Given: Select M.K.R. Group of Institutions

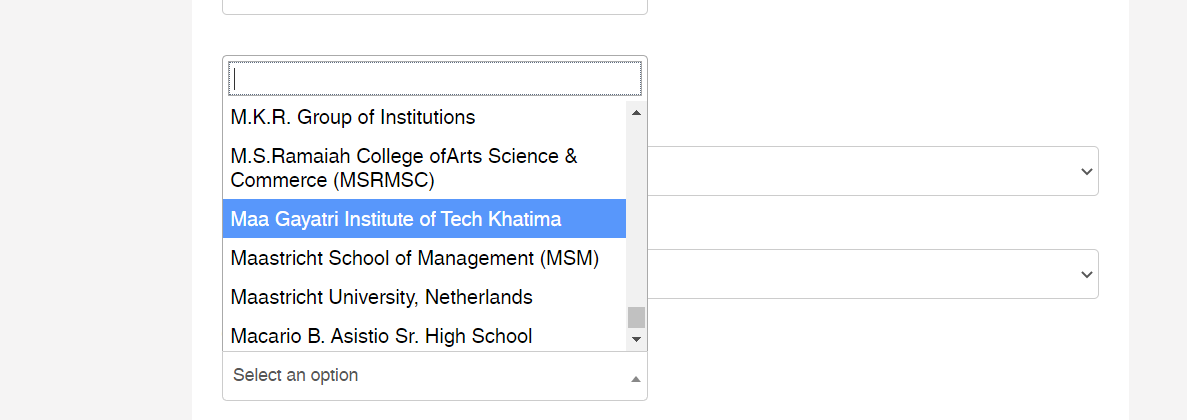Looking at the screenshot, I should point(352,117).
